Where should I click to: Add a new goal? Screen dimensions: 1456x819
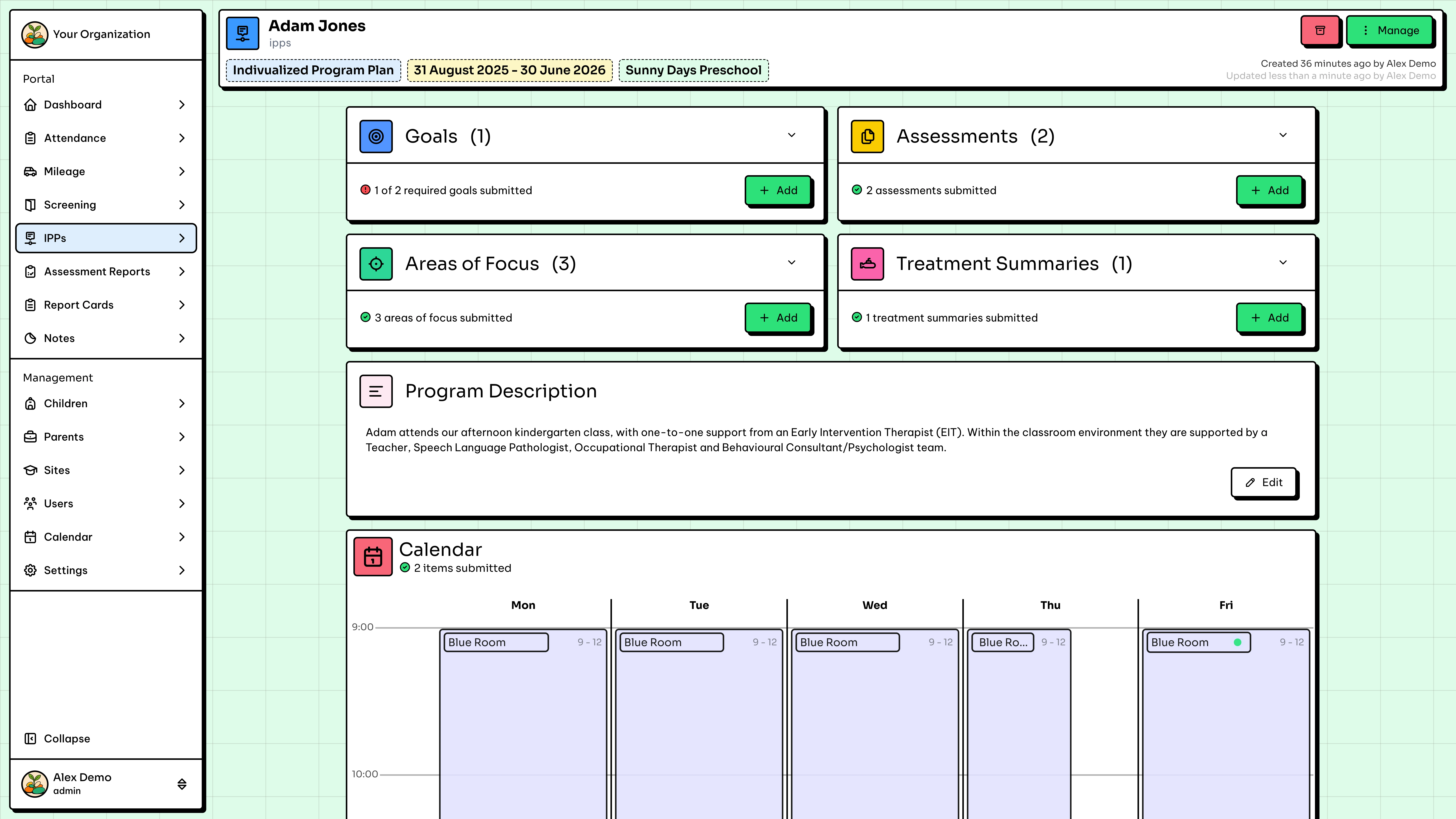tap(778, 191)
